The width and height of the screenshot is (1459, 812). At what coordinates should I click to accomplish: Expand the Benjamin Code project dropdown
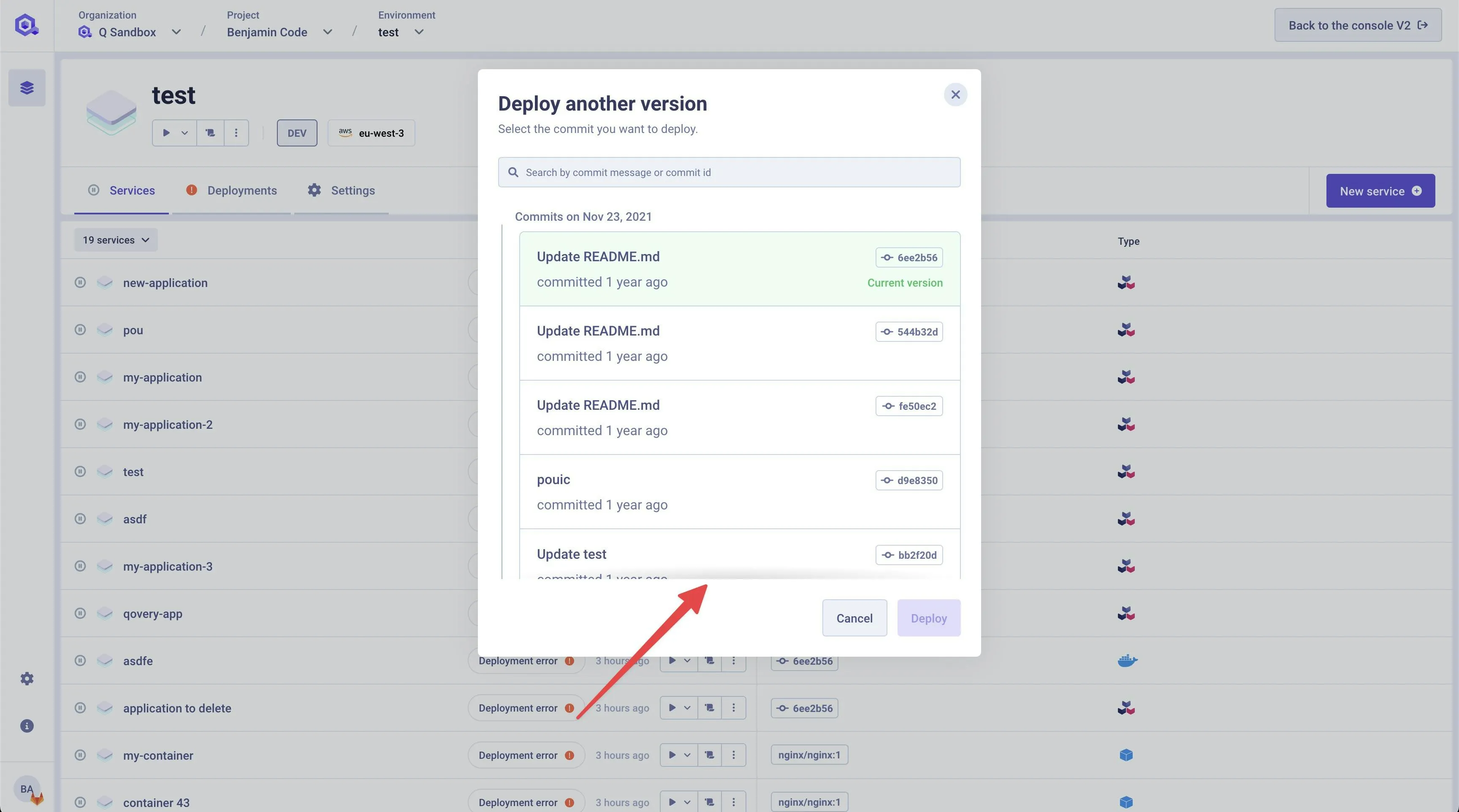[327, 32]
